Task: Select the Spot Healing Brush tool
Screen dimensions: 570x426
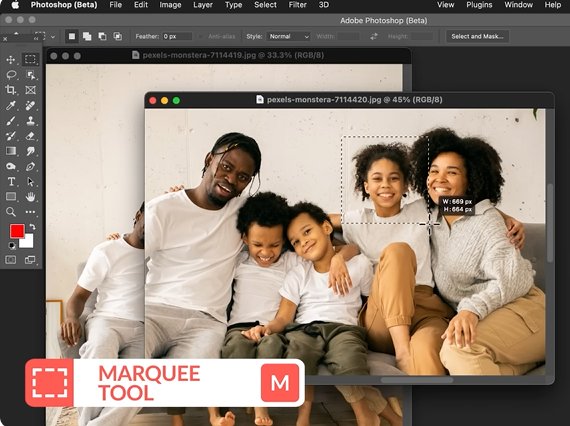Action: pos(31,105)
